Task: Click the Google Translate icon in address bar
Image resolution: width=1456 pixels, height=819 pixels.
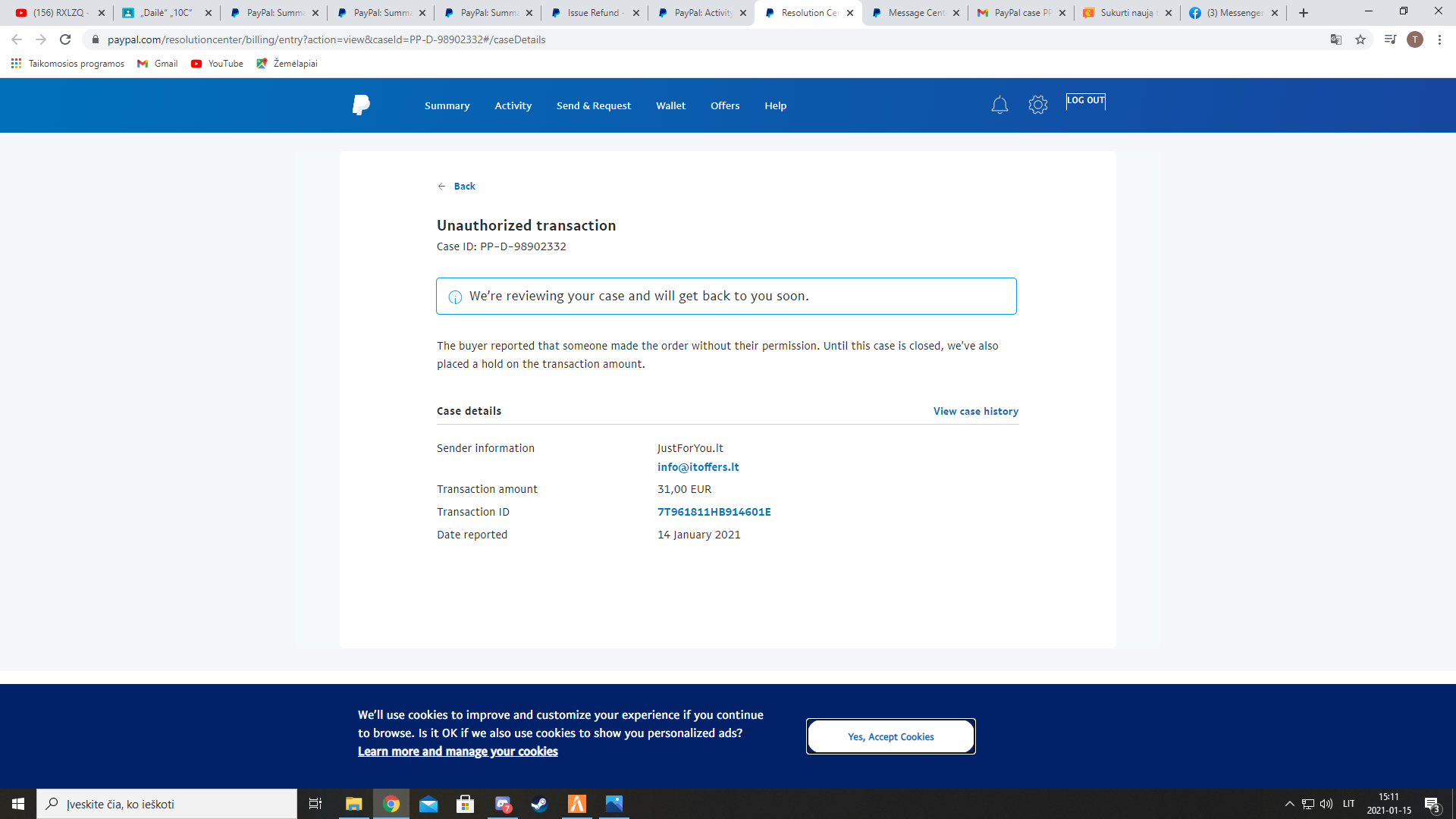Action: pyautogui.click(x=1336, y=39)
